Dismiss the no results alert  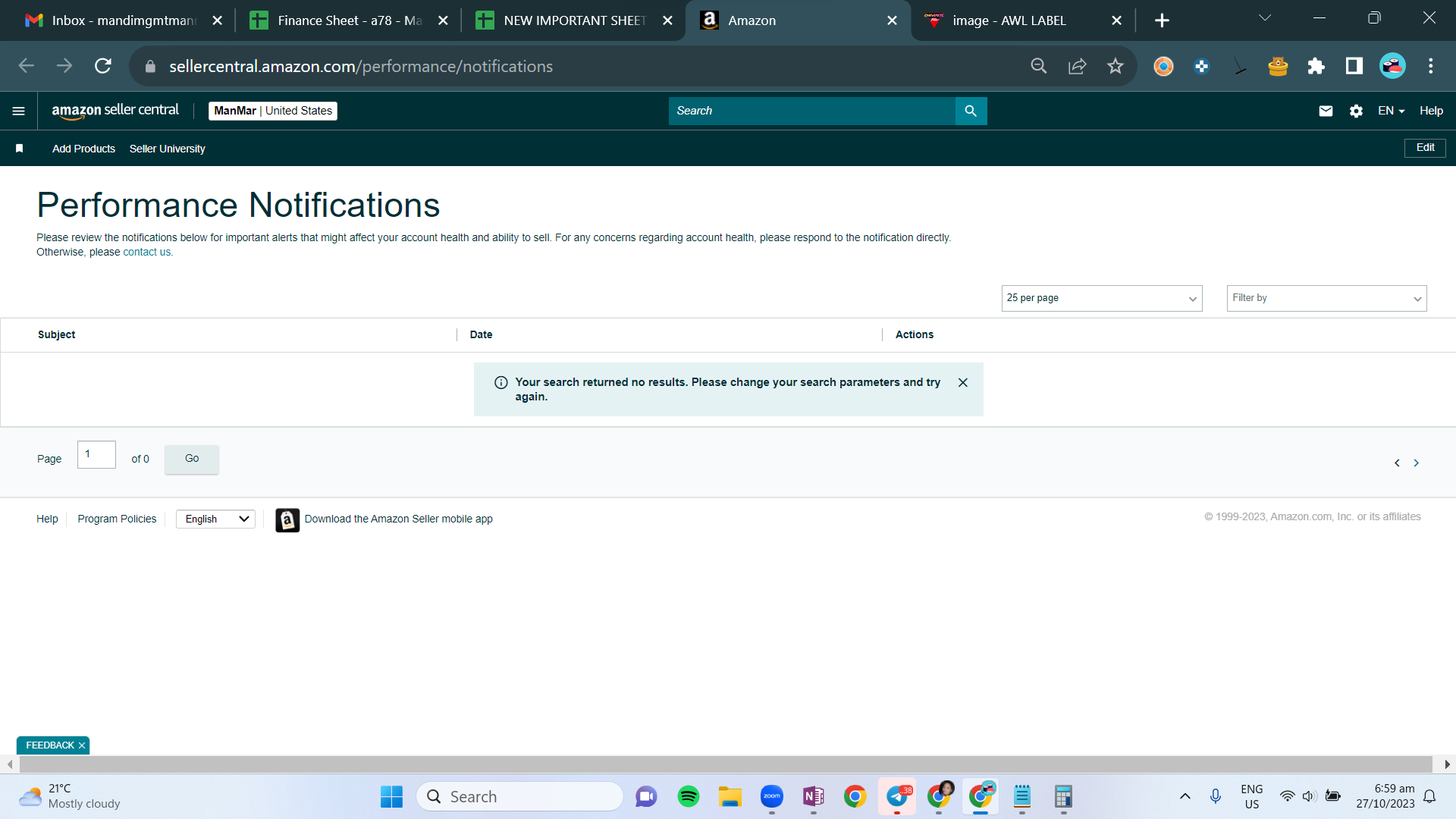coord(963,383)
